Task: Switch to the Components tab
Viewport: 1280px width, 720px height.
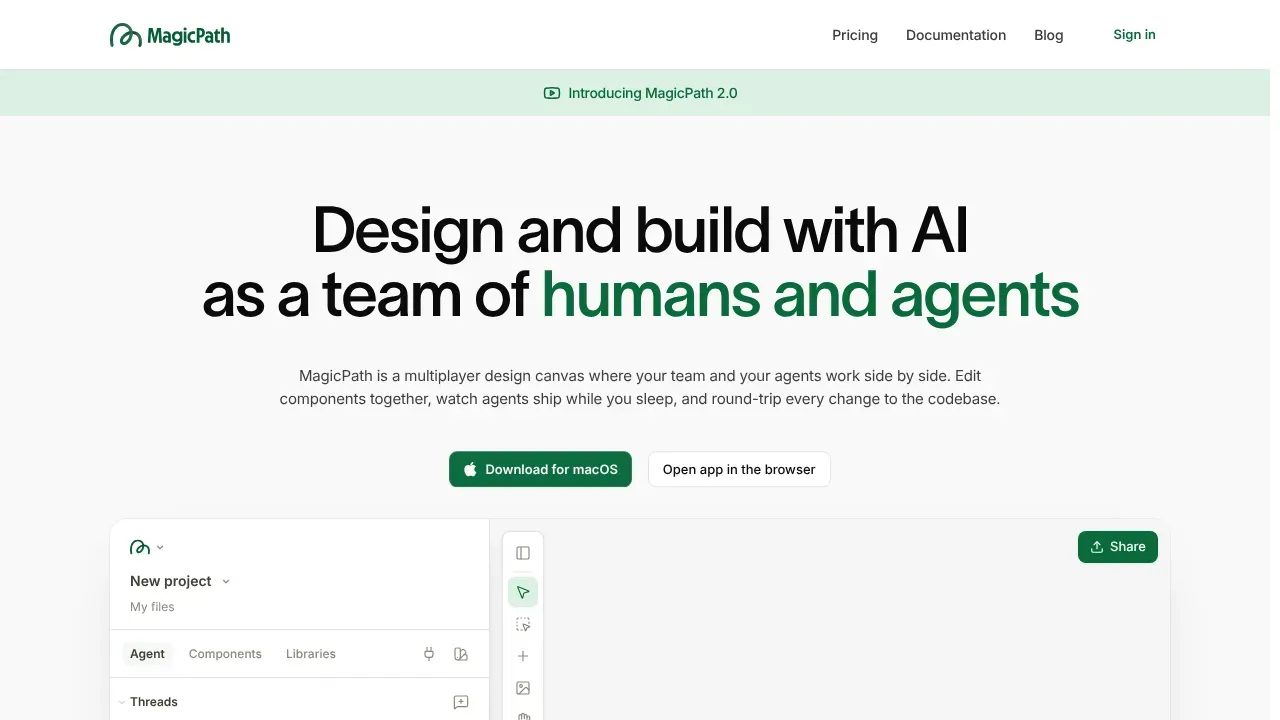Action: pos(225,654)
